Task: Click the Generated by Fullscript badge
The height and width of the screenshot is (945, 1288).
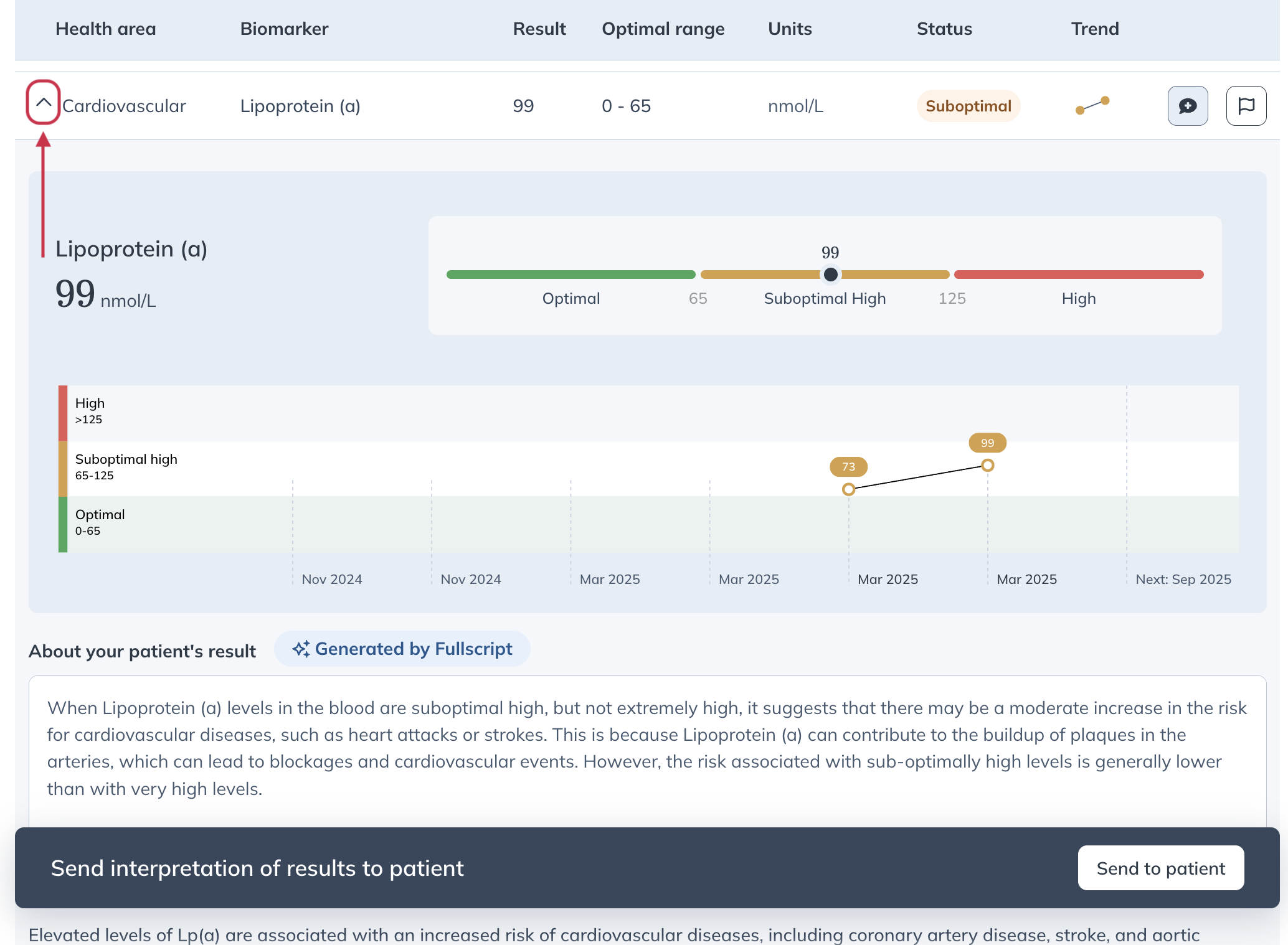Action: tap(402, 649)
